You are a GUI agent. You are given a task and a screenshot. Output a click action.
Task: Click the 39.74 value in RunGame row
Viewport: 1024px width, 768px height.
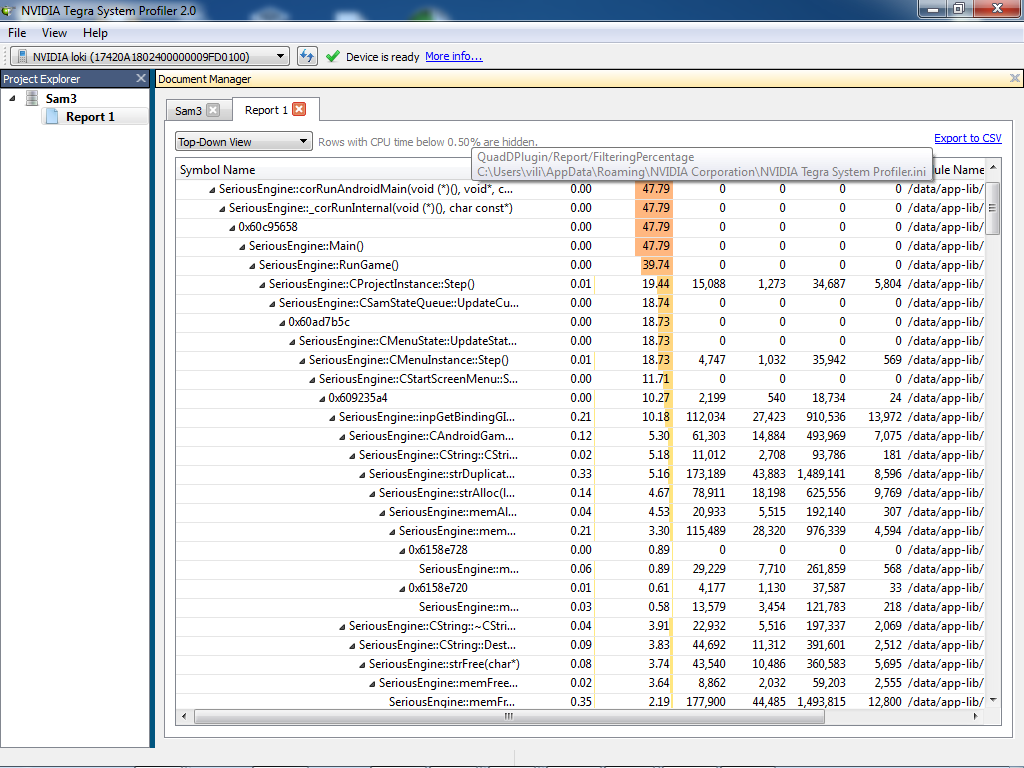pyautogui.click(x=656, y=265)
